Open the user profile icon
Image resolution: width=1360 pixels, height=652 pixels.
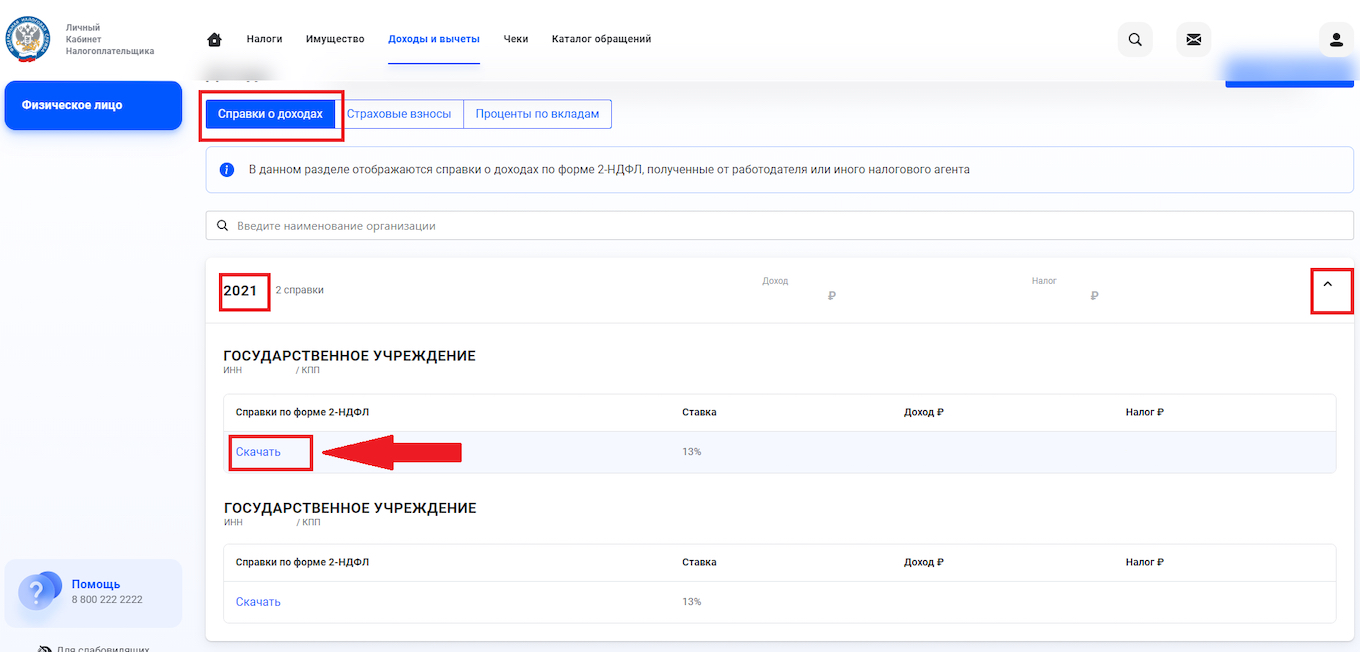click(1336, 40)
